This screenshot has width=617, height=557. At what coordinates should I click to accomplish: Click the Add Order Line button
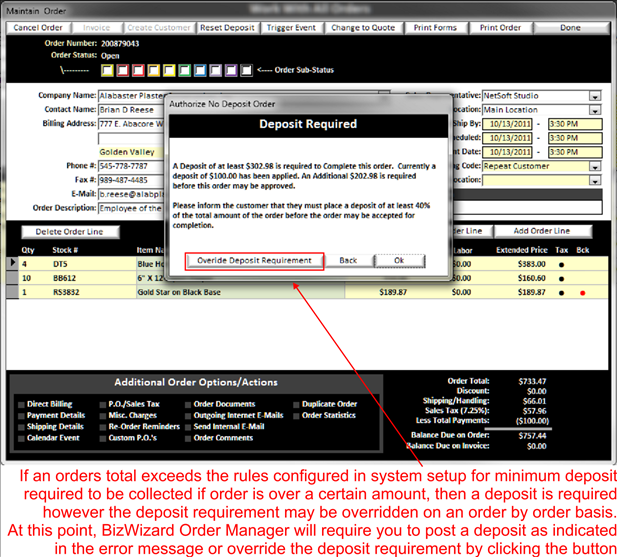pos(541,232)
